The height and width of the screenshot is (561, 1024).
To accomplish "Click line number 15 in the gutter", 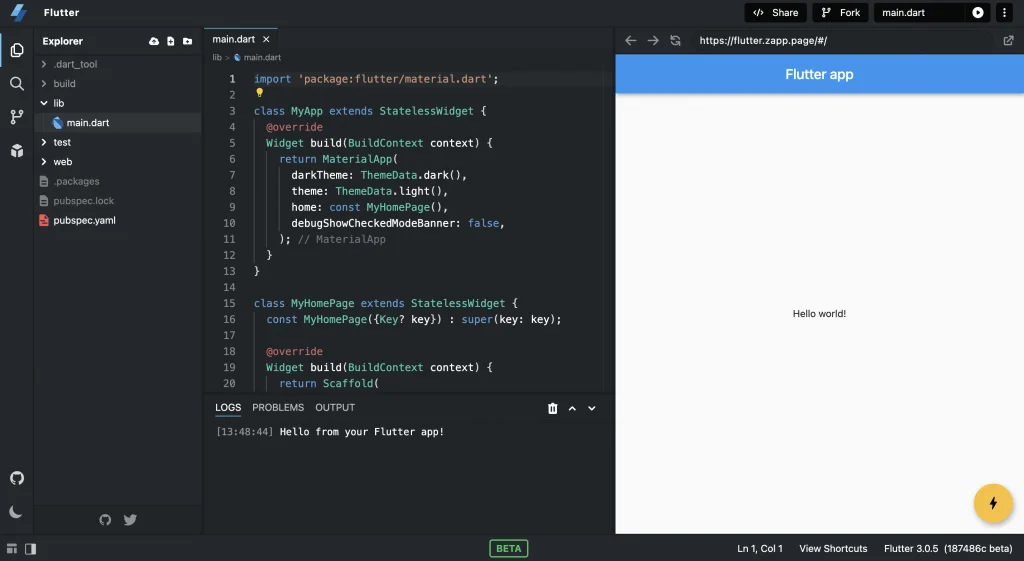I will tap(229, 303).
